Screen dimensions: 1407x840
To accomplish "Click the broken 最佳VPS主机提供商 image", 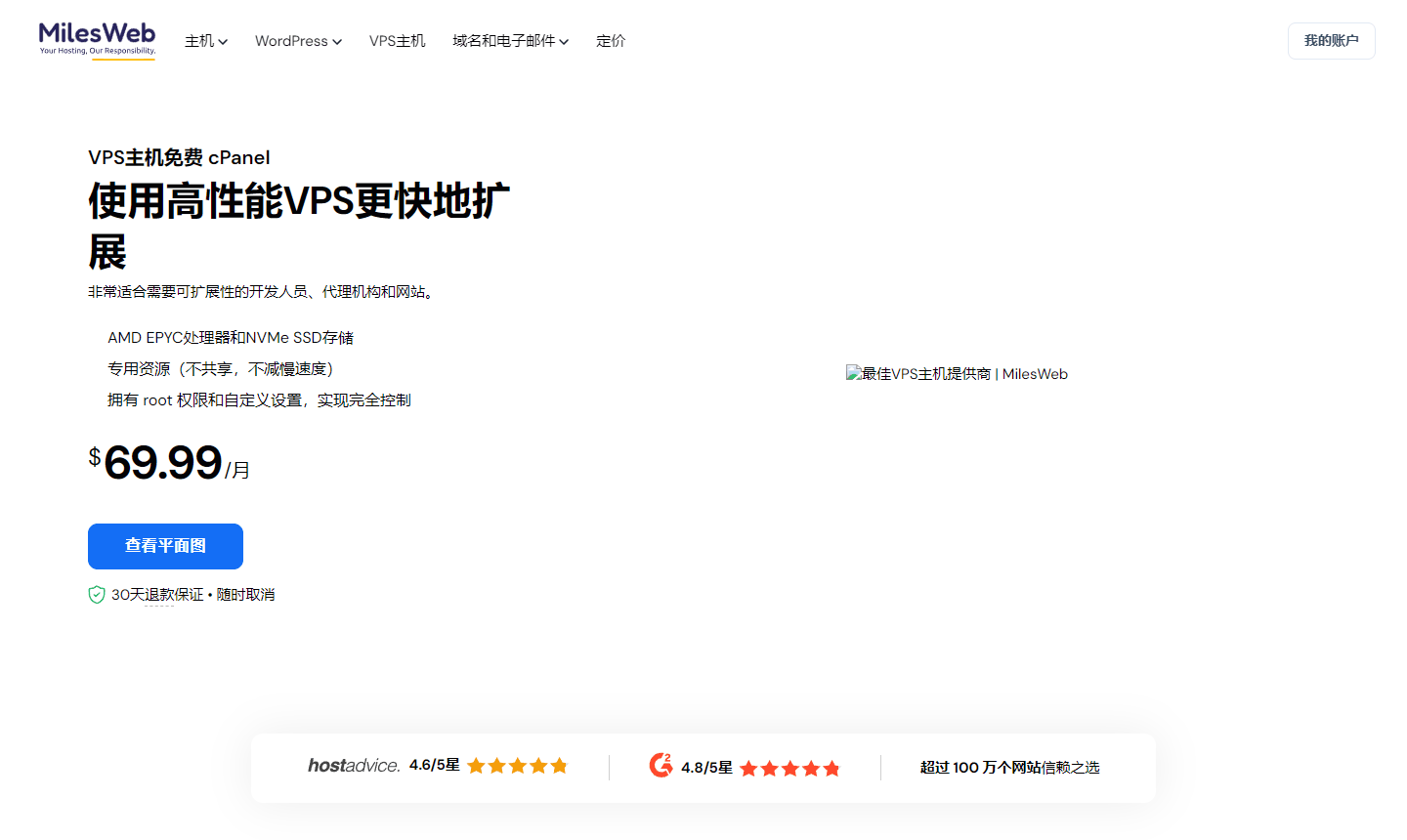I will pyautogui.click(x=957, y=374).
